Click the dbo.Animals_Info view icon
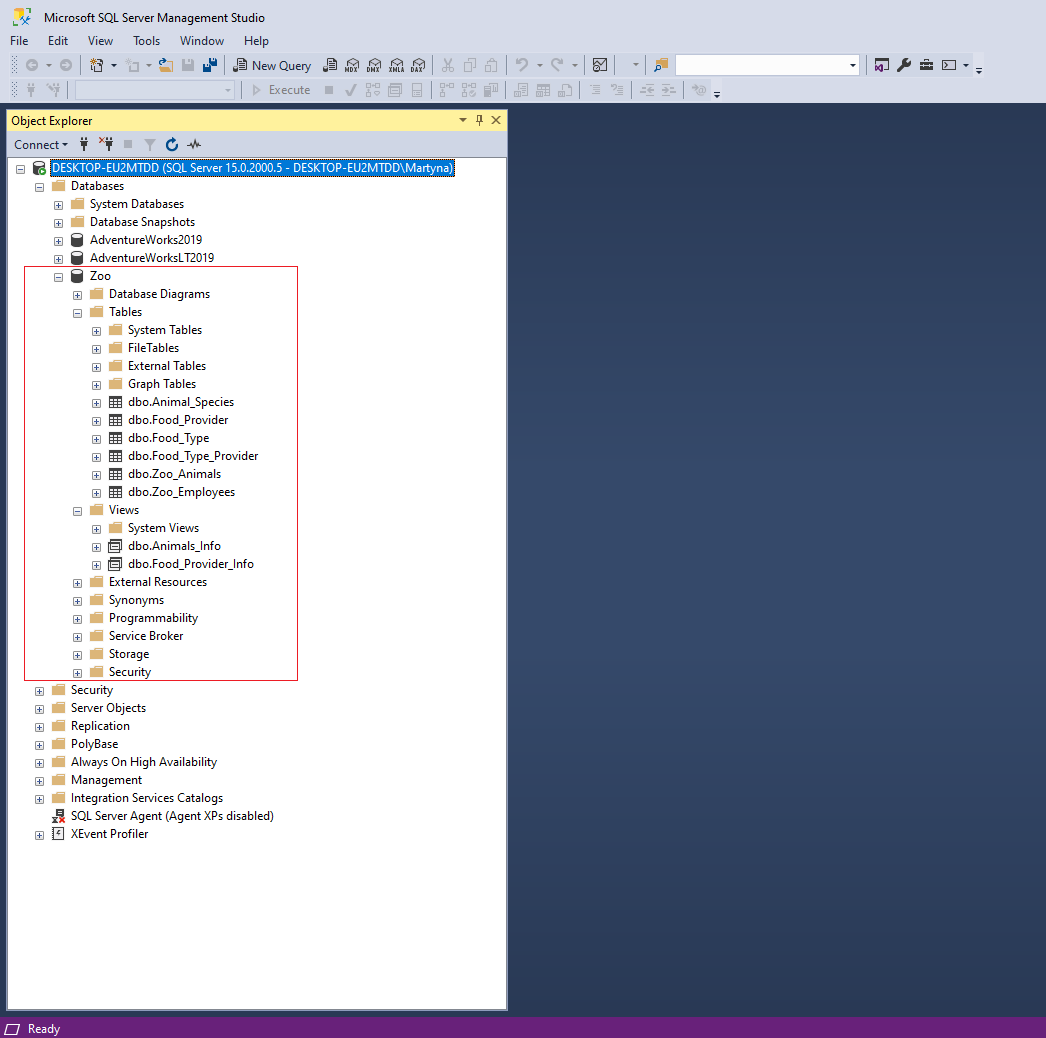 pyautogui.click(x=115, y=546)
